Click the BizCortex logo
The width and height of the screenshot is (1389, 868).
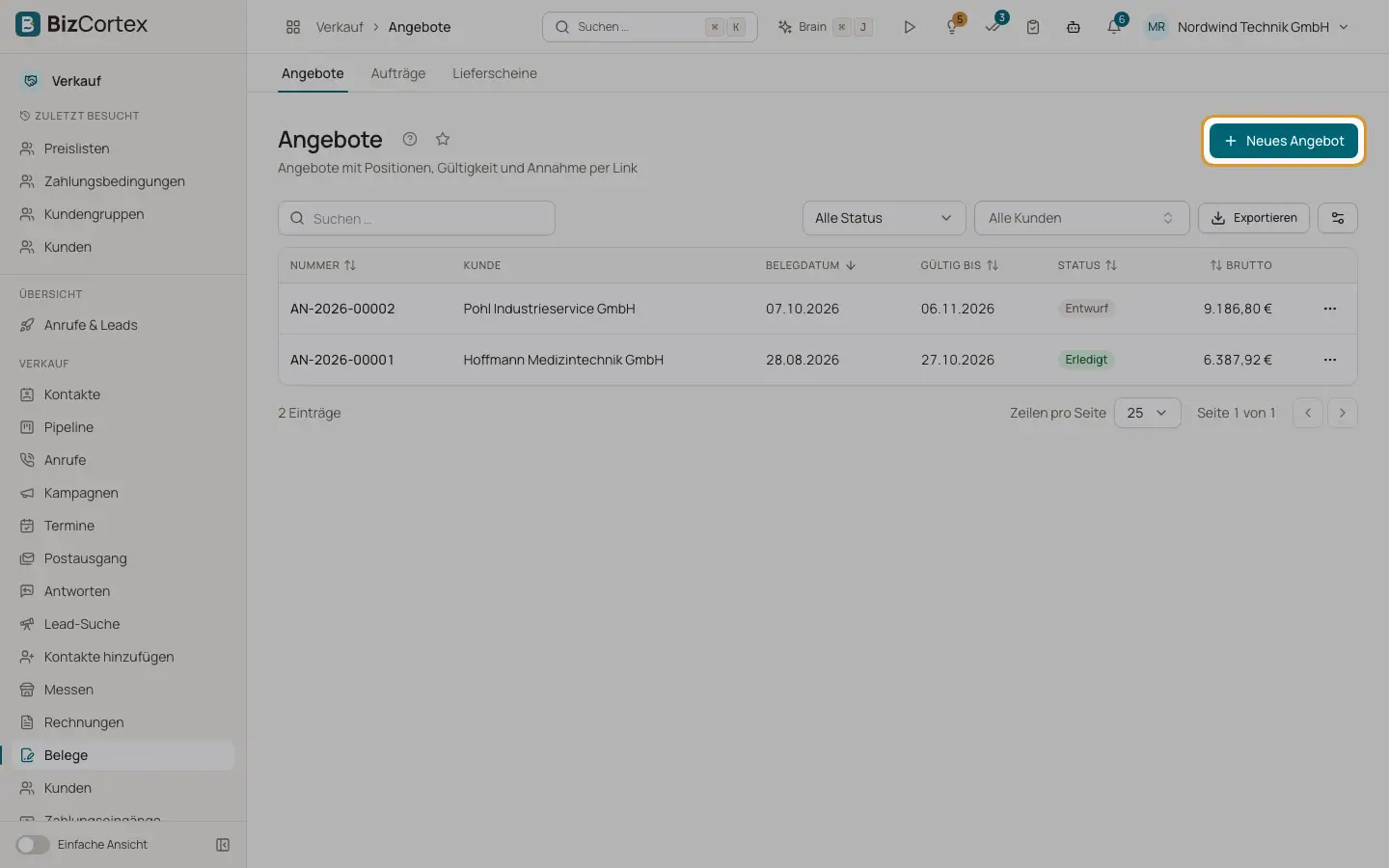[x=82, y=24]
